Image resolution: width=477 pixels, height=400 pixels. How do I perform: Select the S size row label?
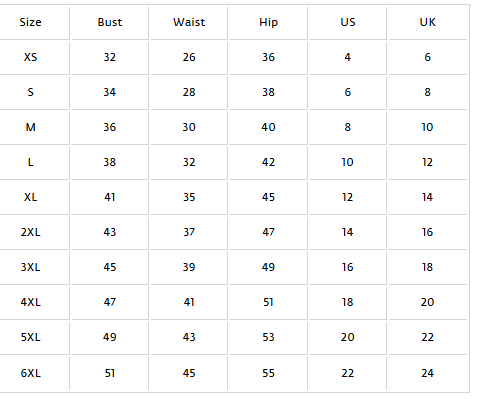[30, 92]
